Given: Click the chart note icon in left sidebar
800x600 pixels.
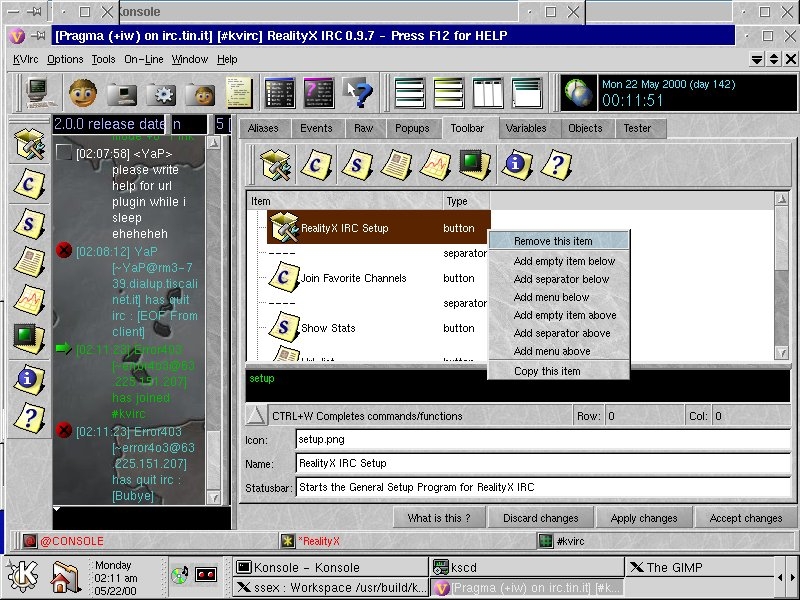Looking at the screenshot, I should (29, 300).
